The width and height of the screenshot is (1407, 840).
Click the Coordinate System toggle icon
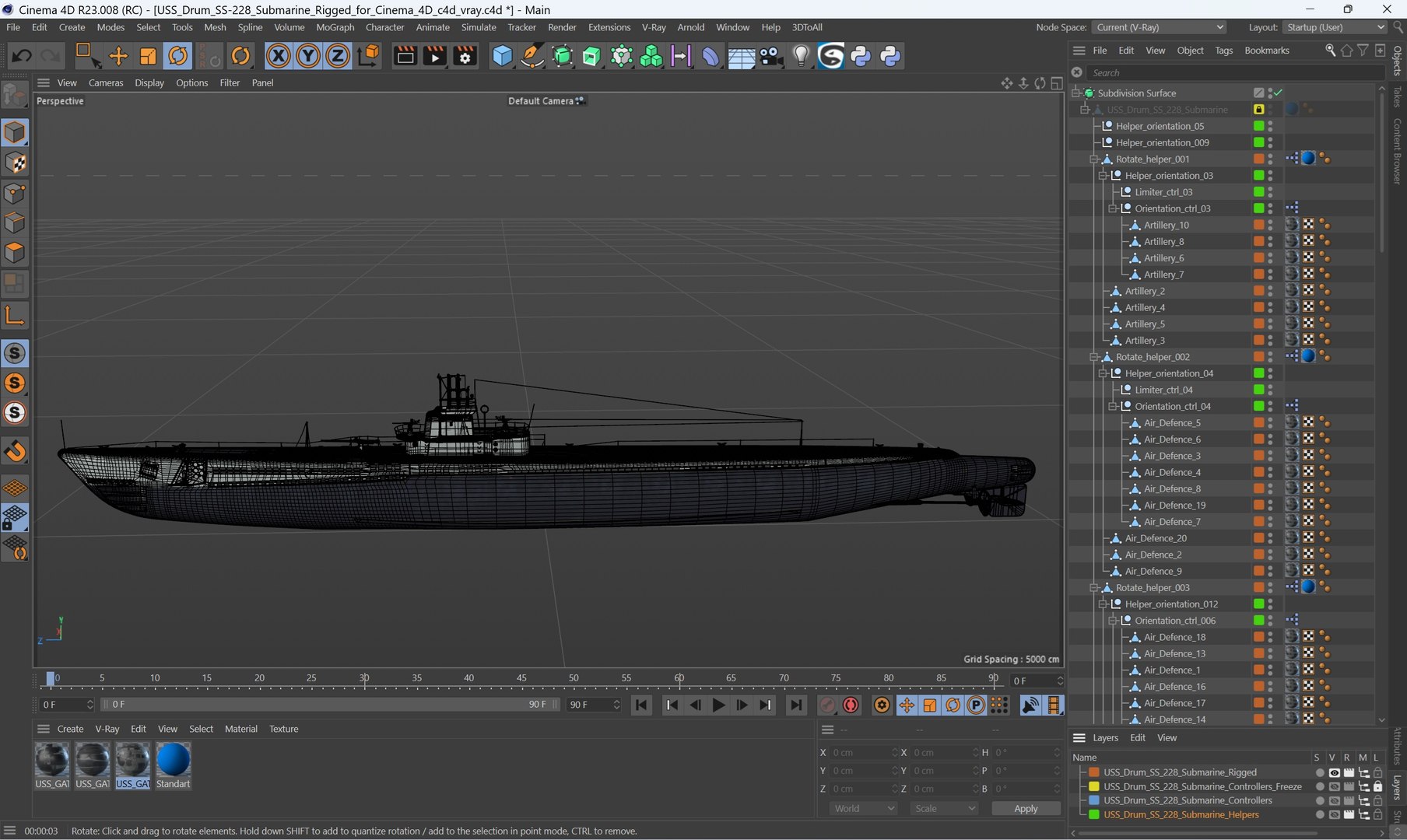368,56
